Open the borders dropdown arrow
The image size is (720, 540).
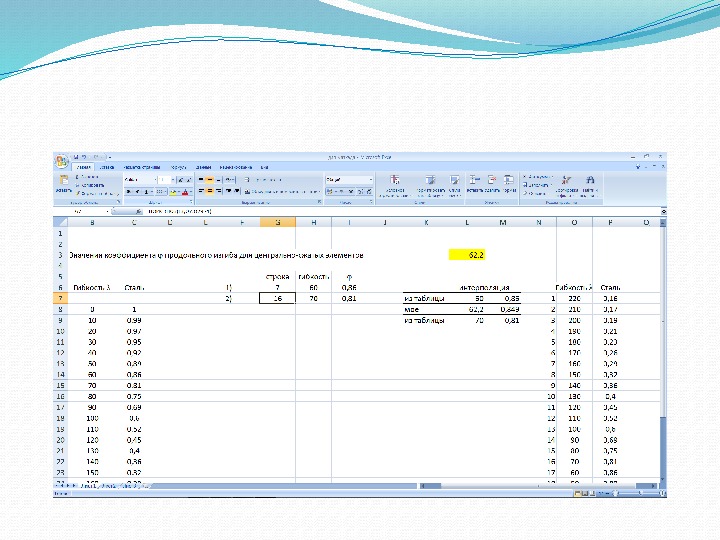coord(166,191)
